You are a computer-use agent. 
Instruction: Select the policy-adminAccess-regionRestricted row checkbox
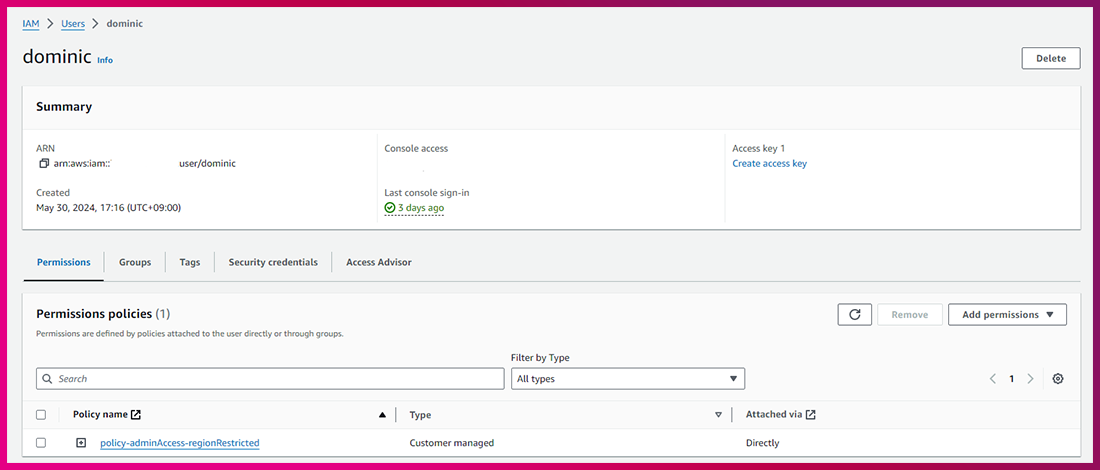coord(41,443)
